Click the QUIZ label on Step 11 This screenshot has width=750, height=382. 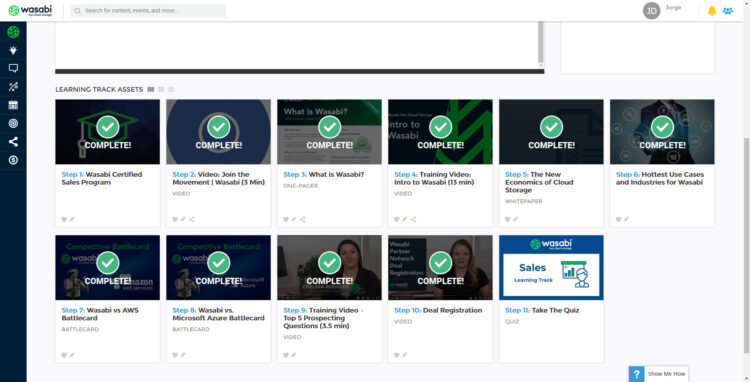512,322
